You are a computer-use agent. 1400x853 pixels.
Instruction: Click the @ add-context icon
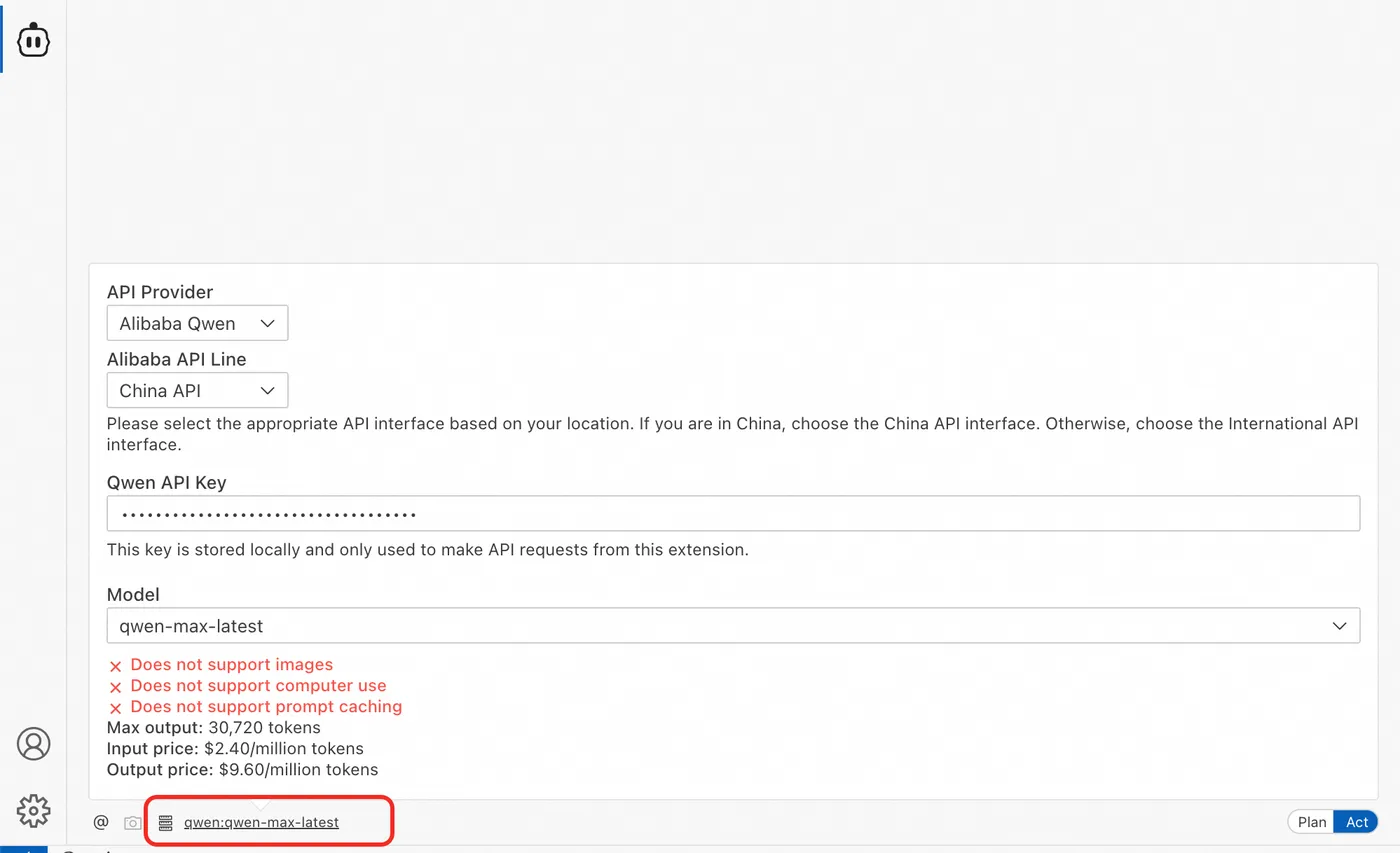tap(101, 822)
